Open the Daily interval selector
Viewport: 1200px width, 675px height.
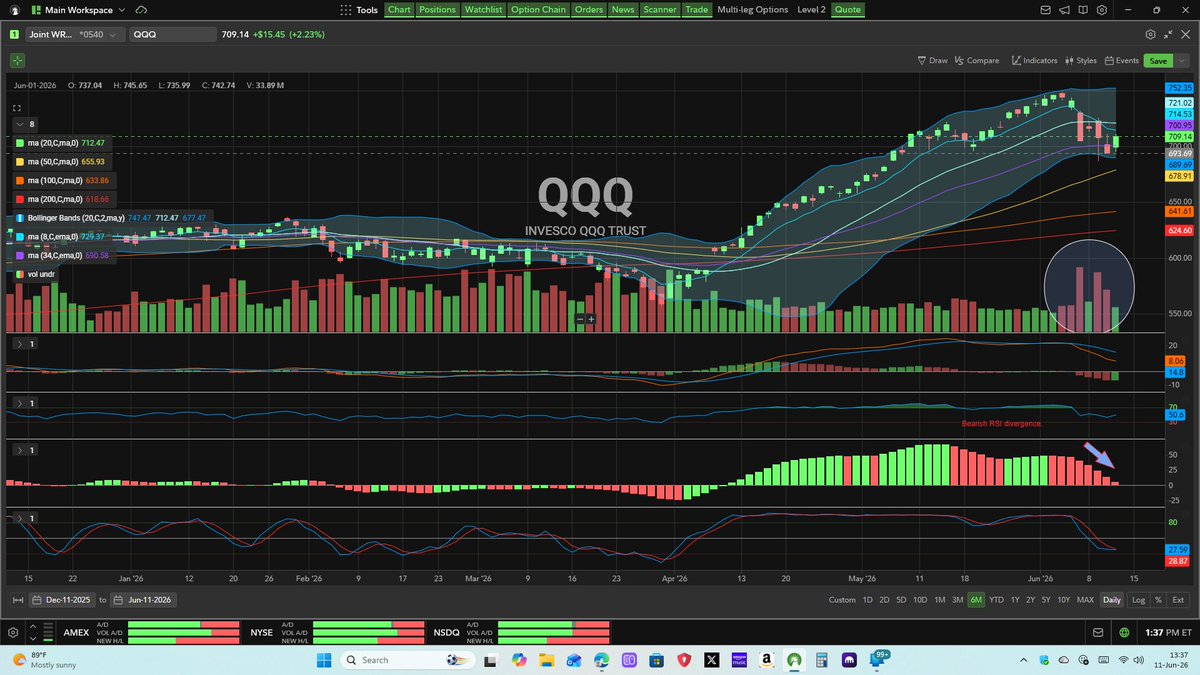point(1111,600)
